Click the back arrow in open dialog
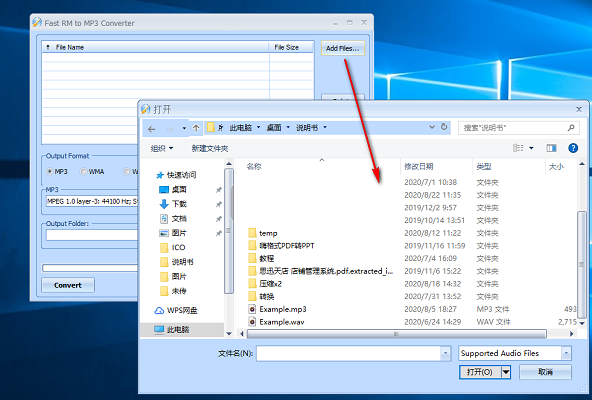 (151, 129)
